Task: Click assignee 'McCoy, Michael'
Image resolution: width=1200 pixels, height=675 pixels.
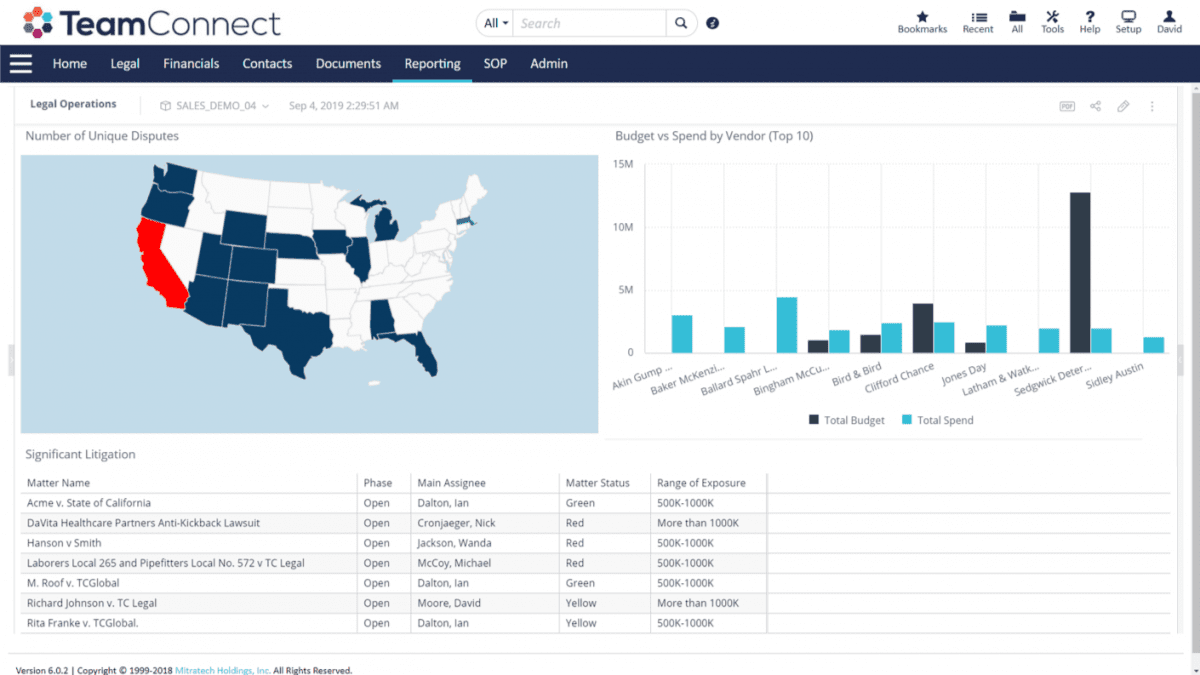Action: [x=453, y=563]
